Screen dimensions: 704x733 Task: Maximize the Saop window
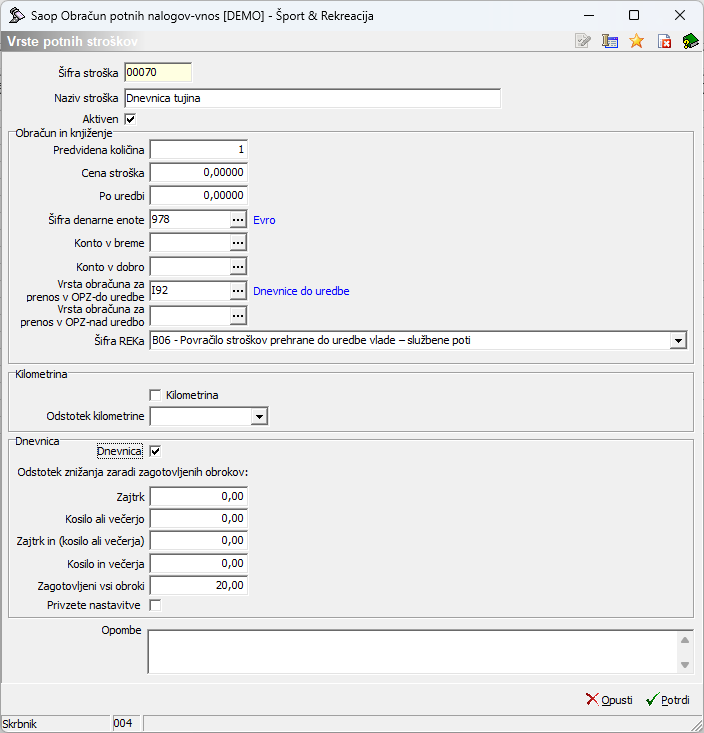coord(634,15)
